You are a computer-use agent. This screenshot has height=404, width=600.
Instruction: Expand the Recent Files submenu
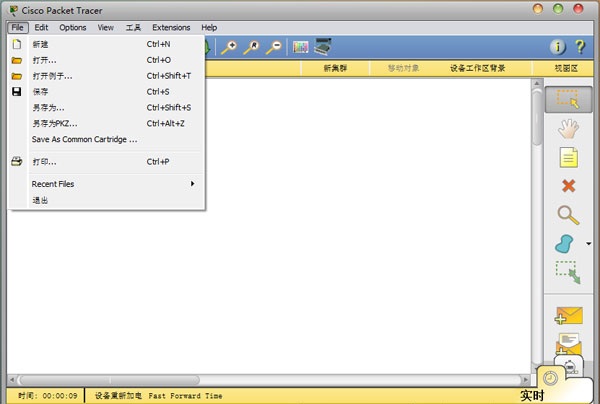[x=110, y=184]
